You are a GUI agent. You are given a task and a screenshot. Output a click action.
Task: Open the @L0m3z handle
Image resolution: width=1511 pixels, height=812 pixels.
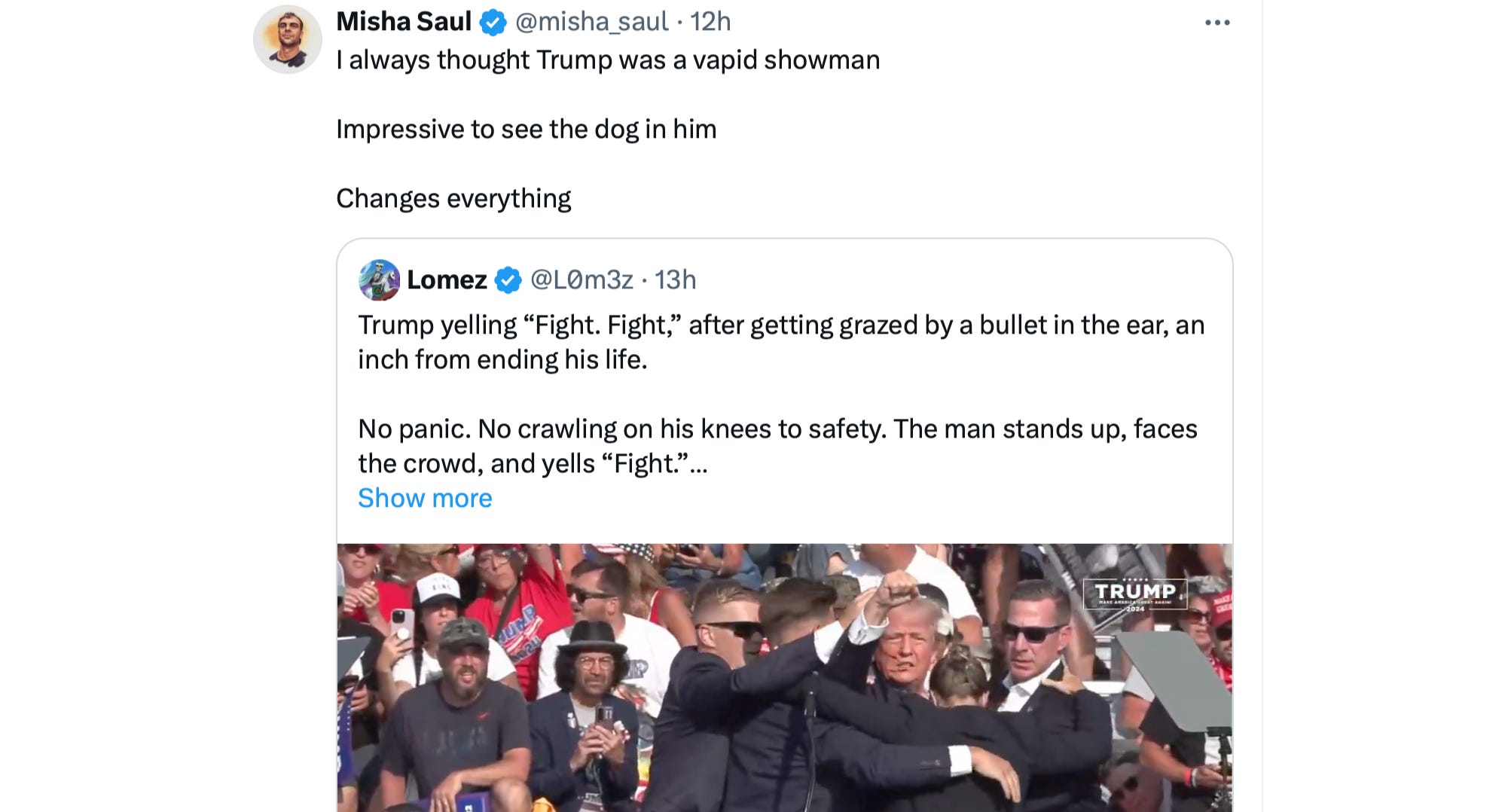coord(582,280)
